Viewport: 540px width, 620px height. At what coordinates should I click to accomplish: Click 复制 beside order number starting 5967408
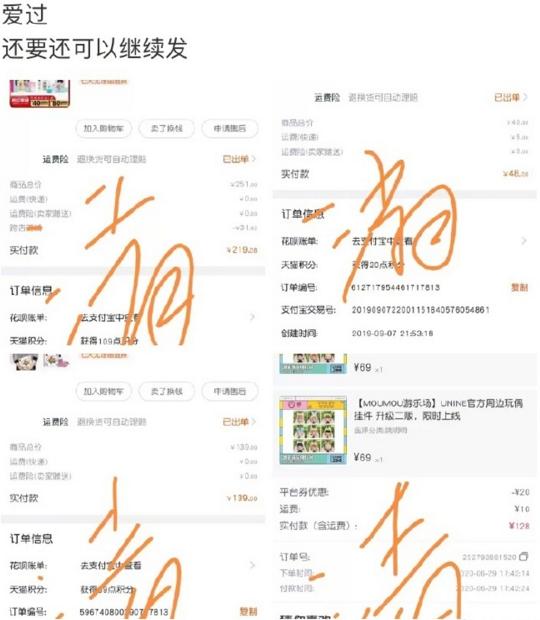pyautogui.click(x=248, y=611)
